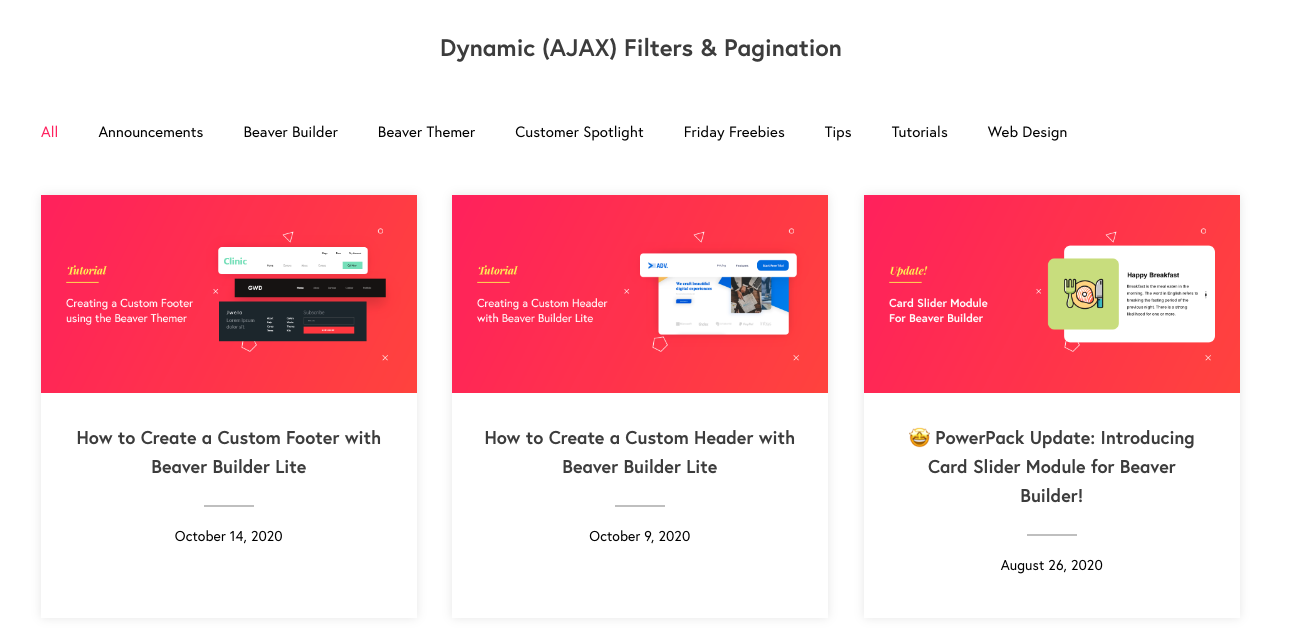Click the star-eyes emoji in PowerPack title
This screenshot has height=642, width=1305.
point(919,438)
